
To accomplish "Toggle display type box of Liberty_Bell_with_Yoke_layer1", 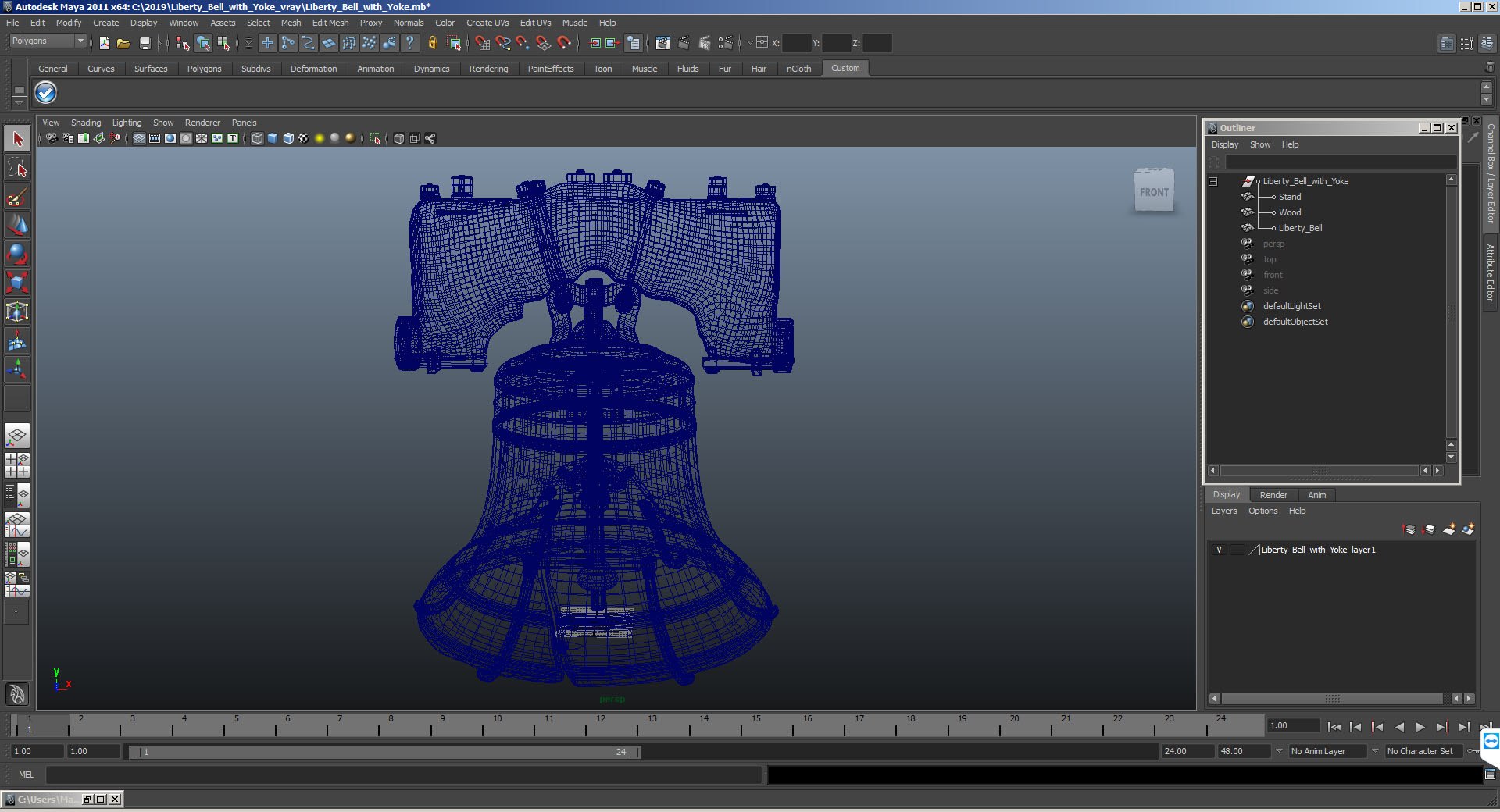I will [x=1237, y=550].
